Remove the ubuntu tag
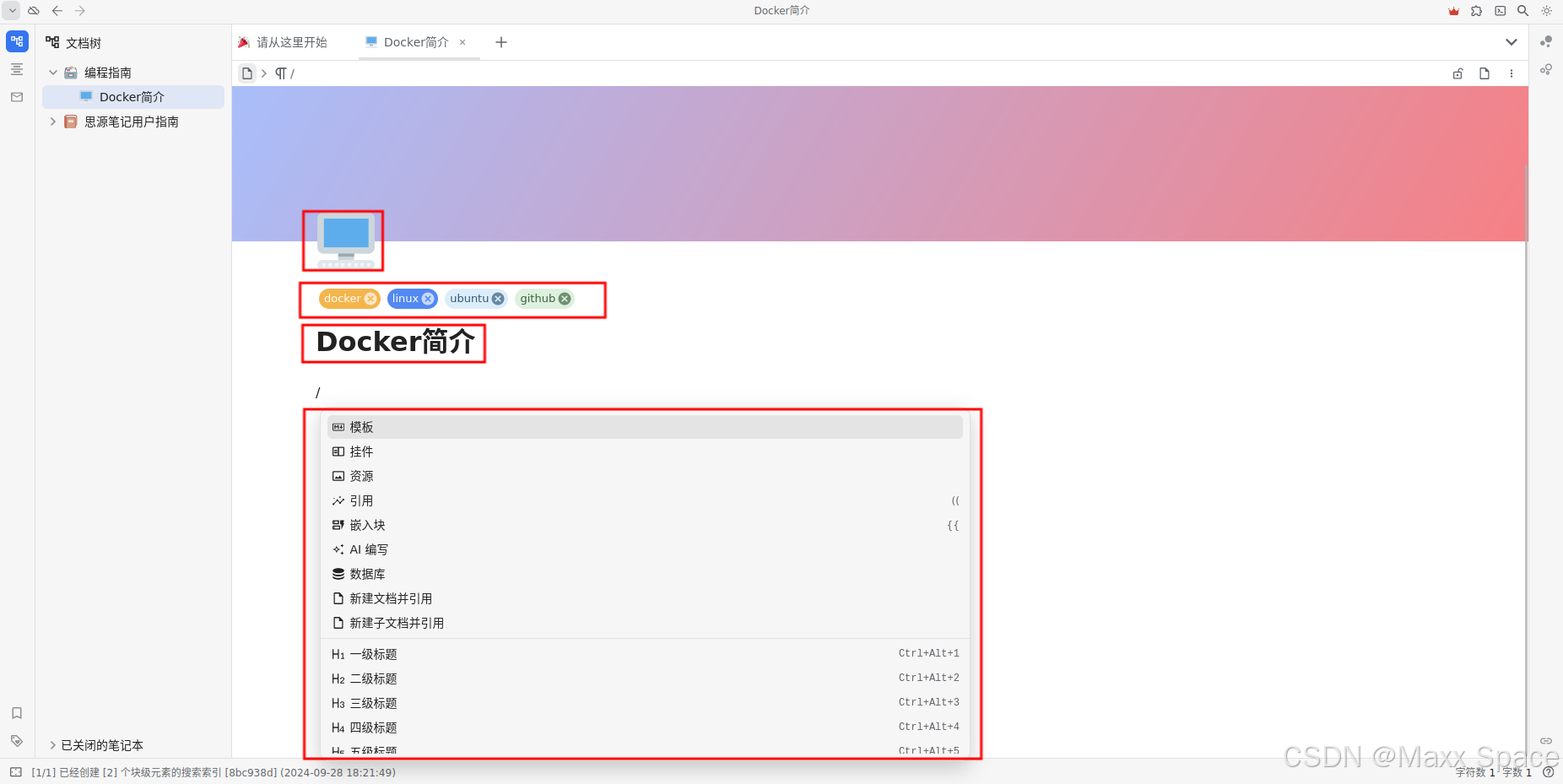 (498, 299)
